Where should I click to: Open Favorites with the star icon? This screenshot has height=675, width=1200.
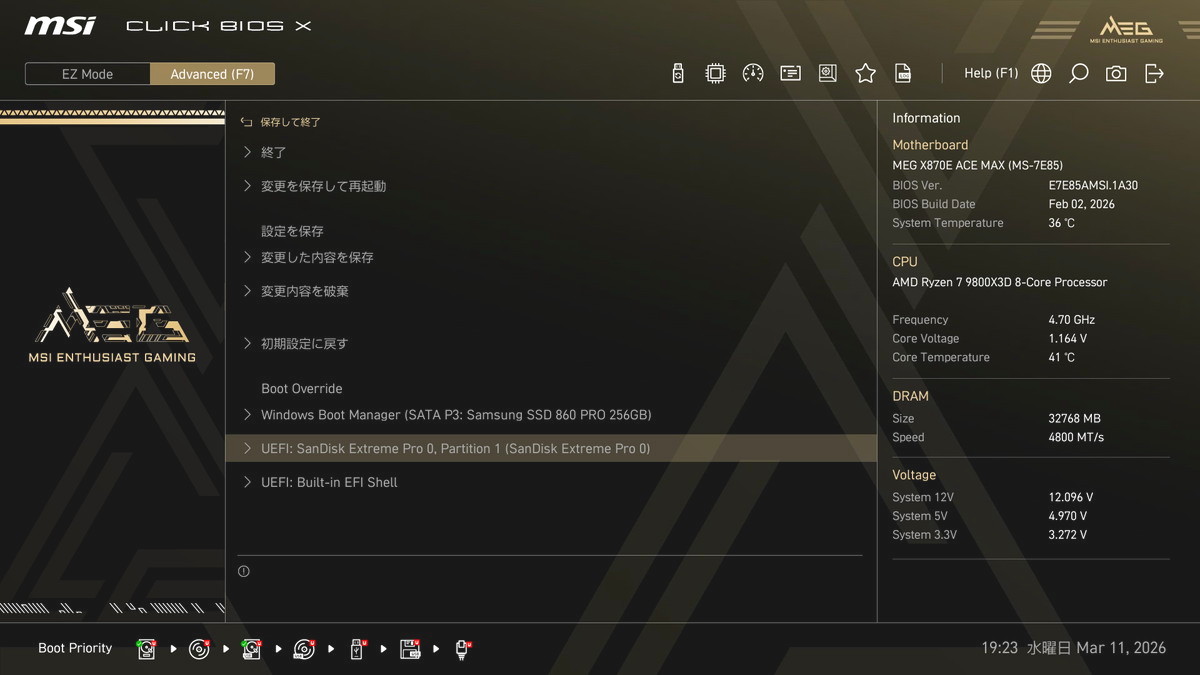click(865, 73)
